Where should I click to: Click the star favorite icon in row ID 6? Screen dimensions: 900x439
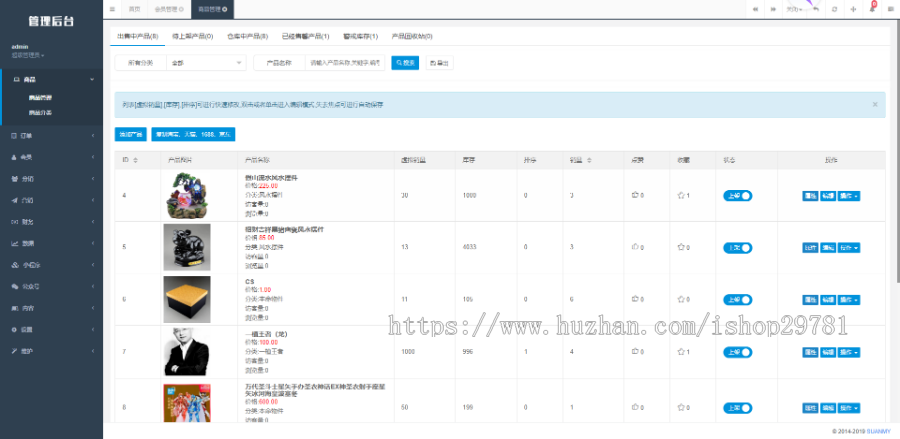681,299
